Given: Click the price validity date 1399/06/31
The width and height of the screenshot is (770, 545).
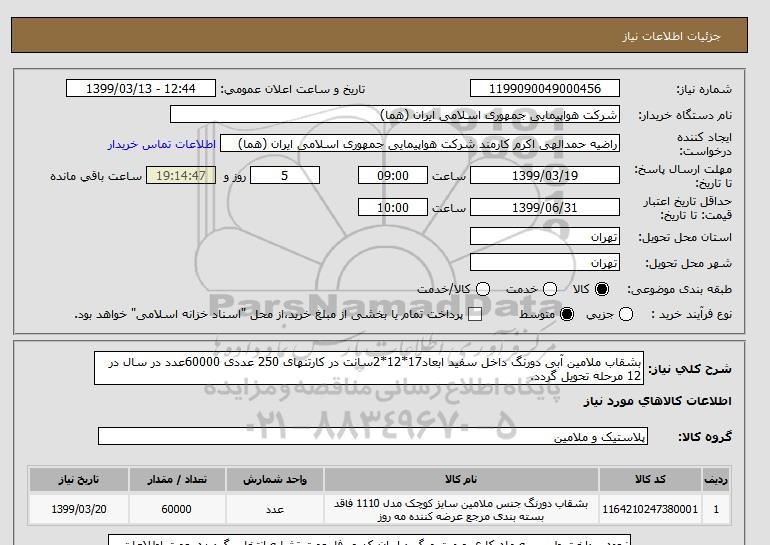Looking at the screenshot, I should pos(545,207).
